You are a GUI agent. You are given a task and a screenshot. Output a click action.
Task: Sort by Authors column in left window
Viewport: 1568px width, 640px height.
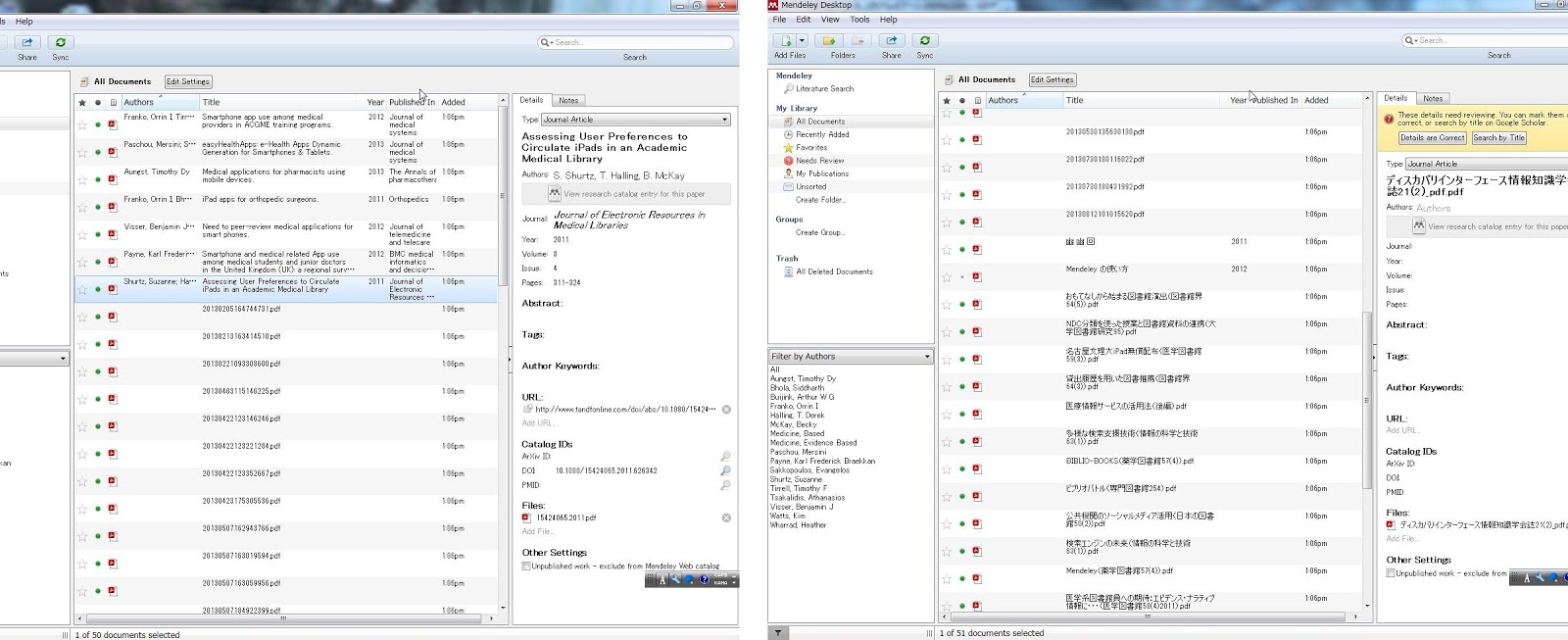(160, 102)
